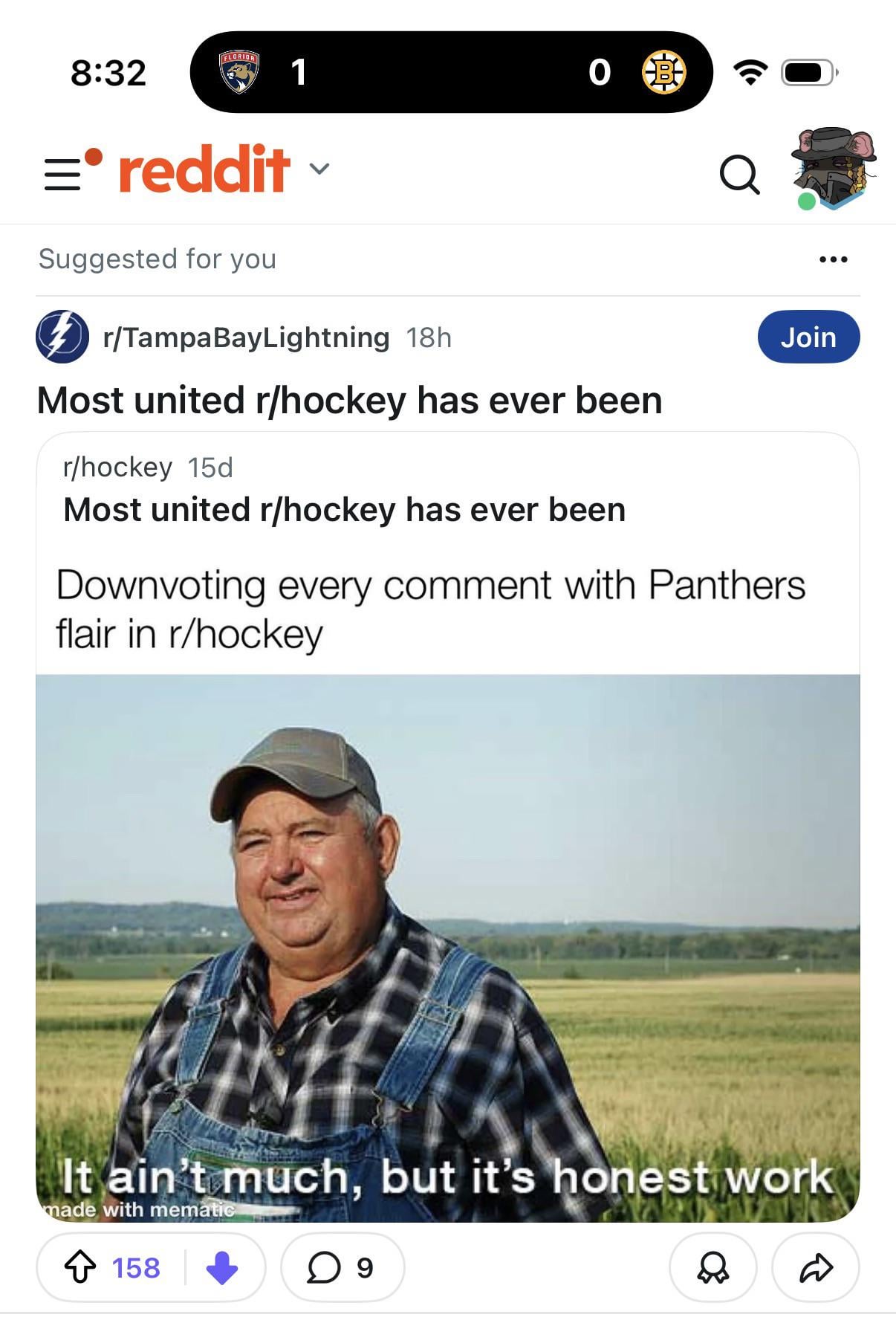Screen dimensions: 896x1323
Task: Tap the award icon on post
Action: (712, 1267)
